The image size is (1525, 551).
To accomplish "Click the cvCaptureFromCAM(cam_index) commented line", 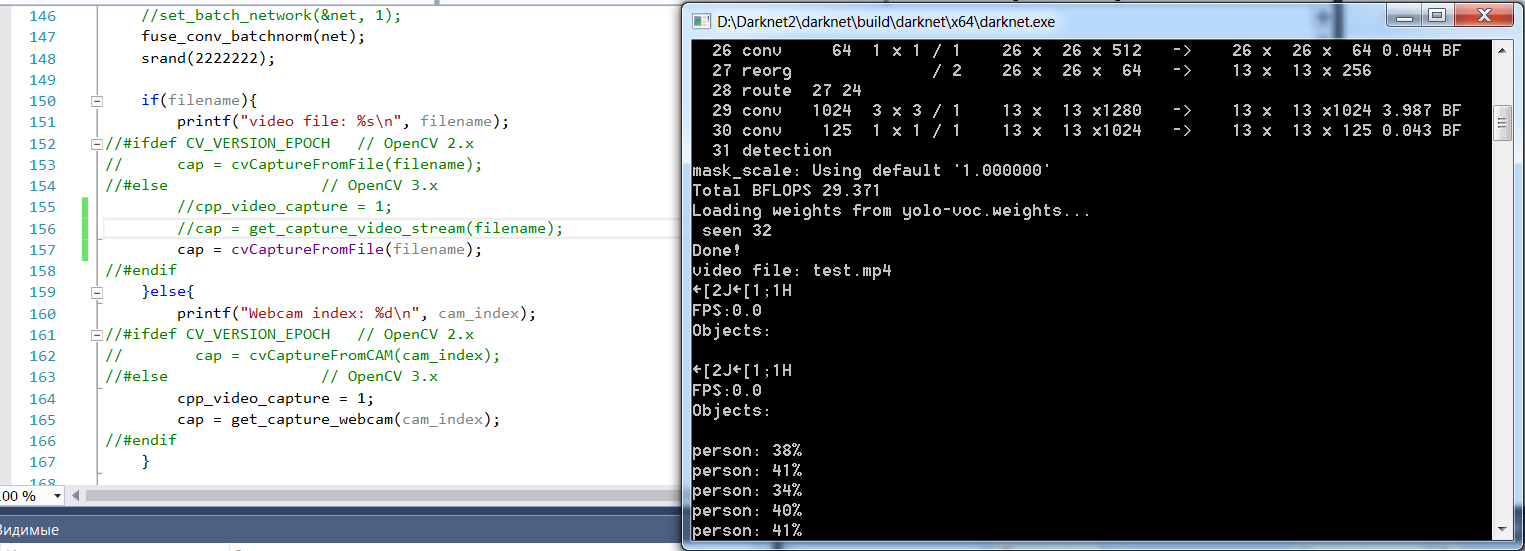I will pos(303,356).
